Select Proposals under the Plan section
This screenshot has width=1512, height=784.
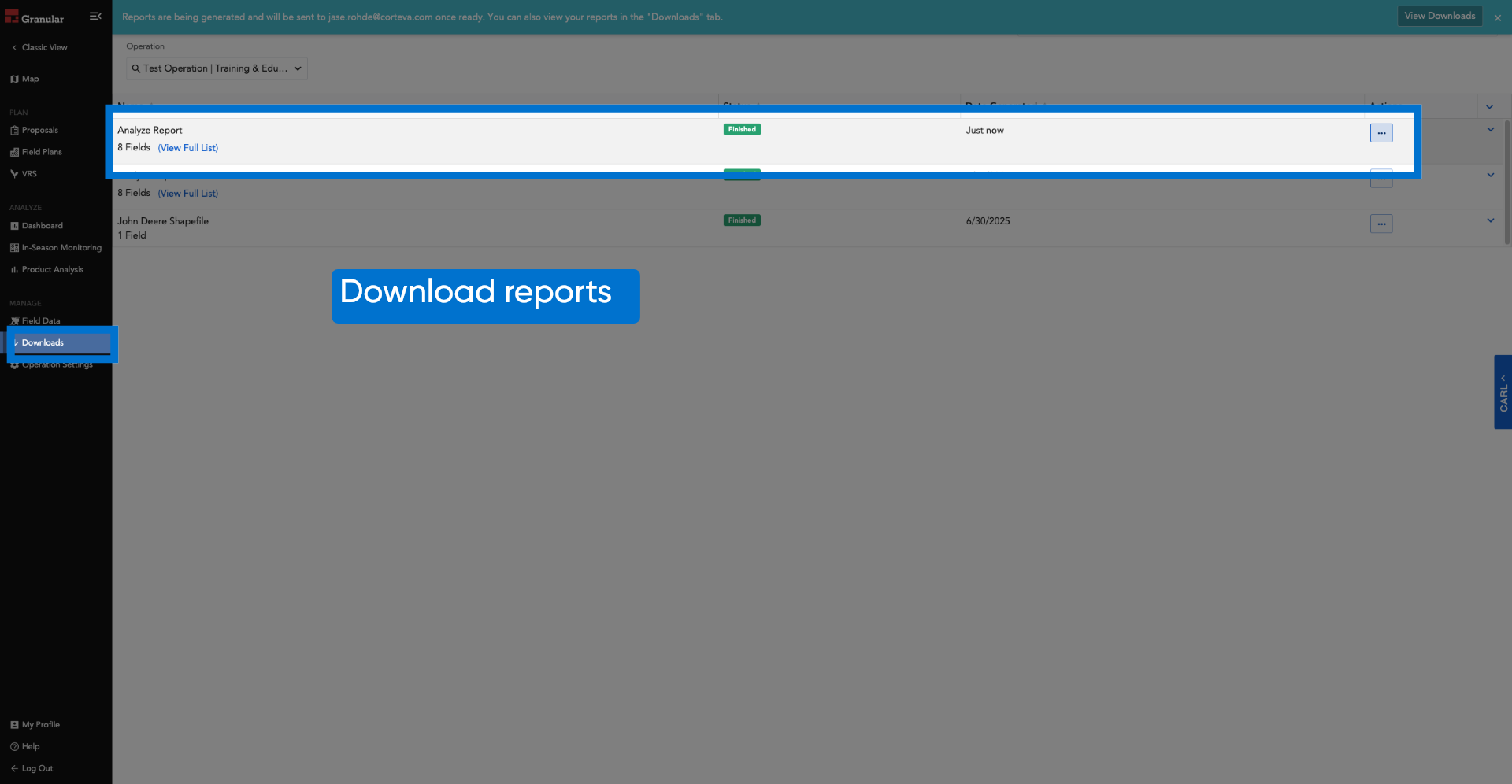pos(39,130)
